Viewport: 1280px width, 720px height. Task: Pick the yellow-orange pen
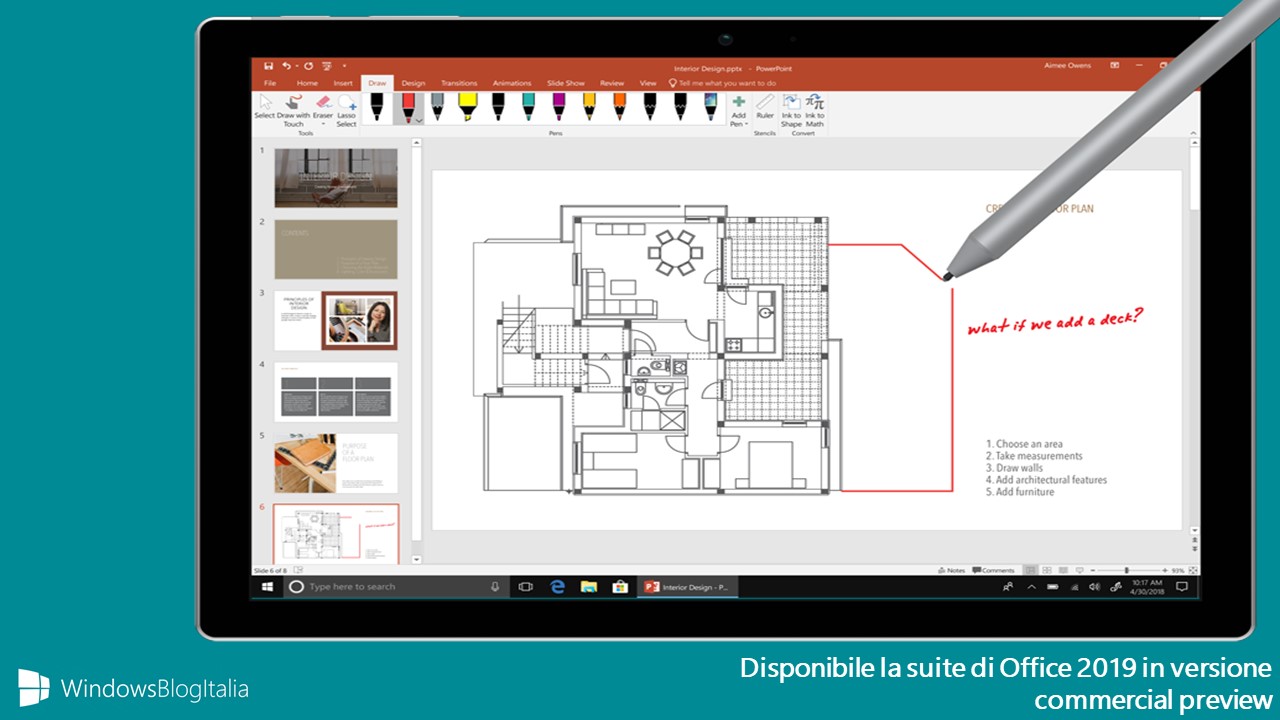pos(588,107)
